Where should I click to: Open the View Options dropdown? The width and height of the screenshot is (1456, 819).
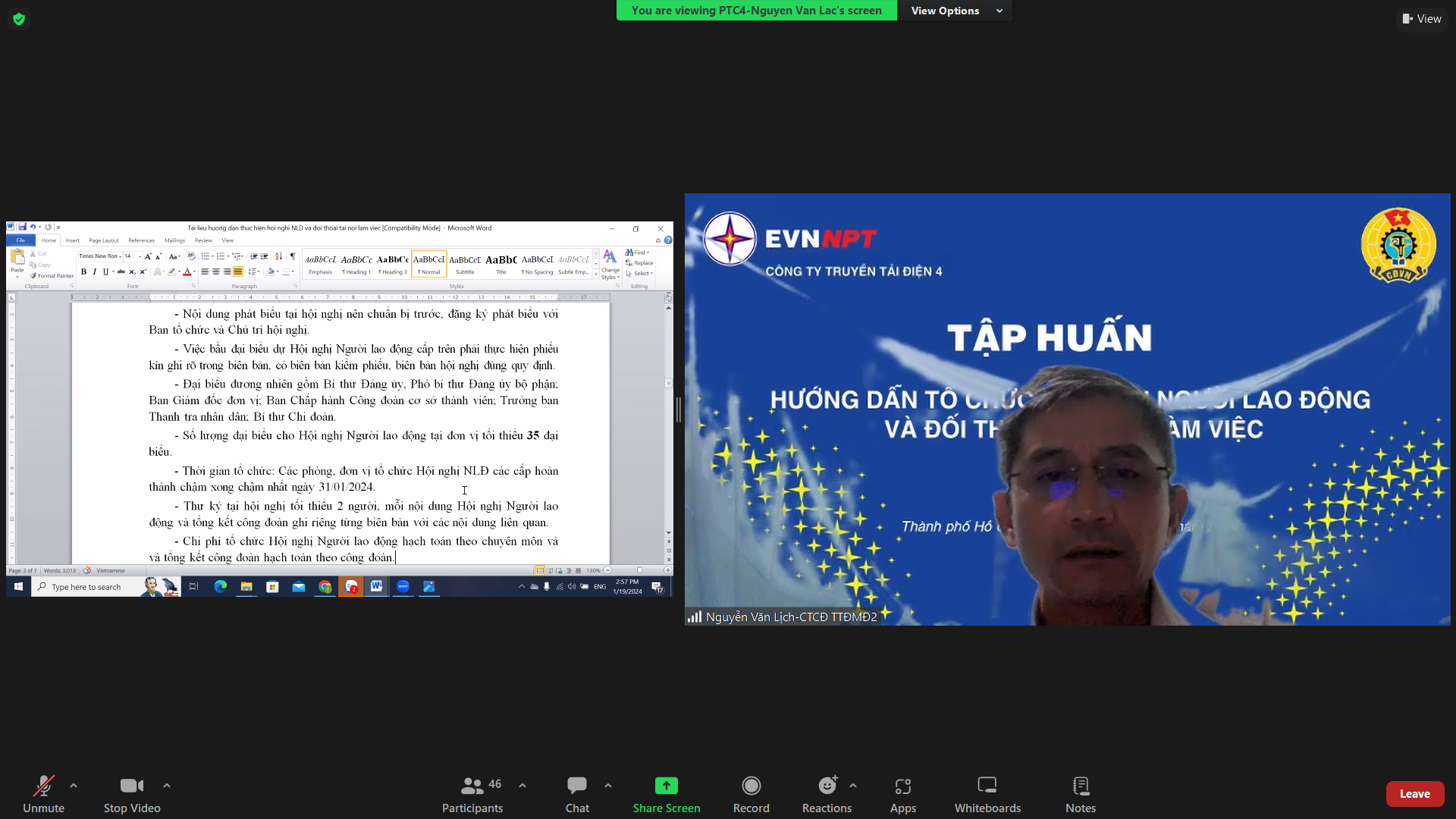[955, 11]
